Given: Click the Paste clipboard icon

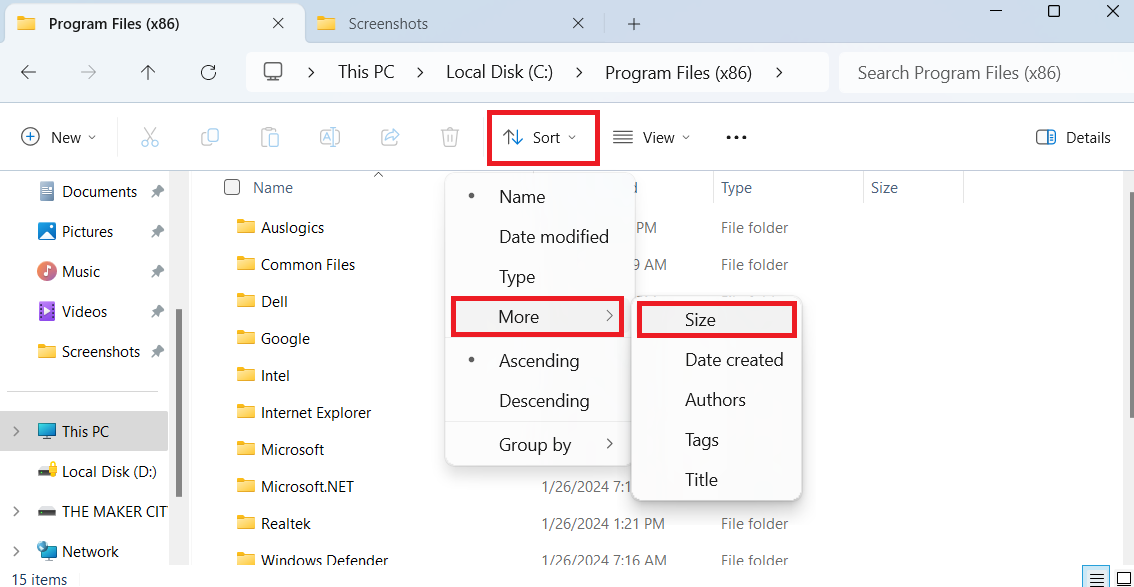Looking at the screenshot, I should pyautogui.click(x=270, y=137).
